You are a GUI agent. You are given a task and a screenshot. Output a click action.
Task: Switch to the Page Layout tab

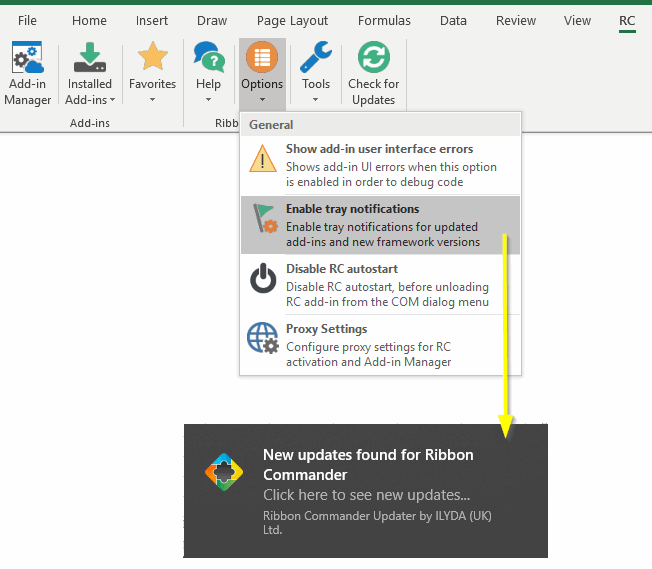tap(292, 20)
